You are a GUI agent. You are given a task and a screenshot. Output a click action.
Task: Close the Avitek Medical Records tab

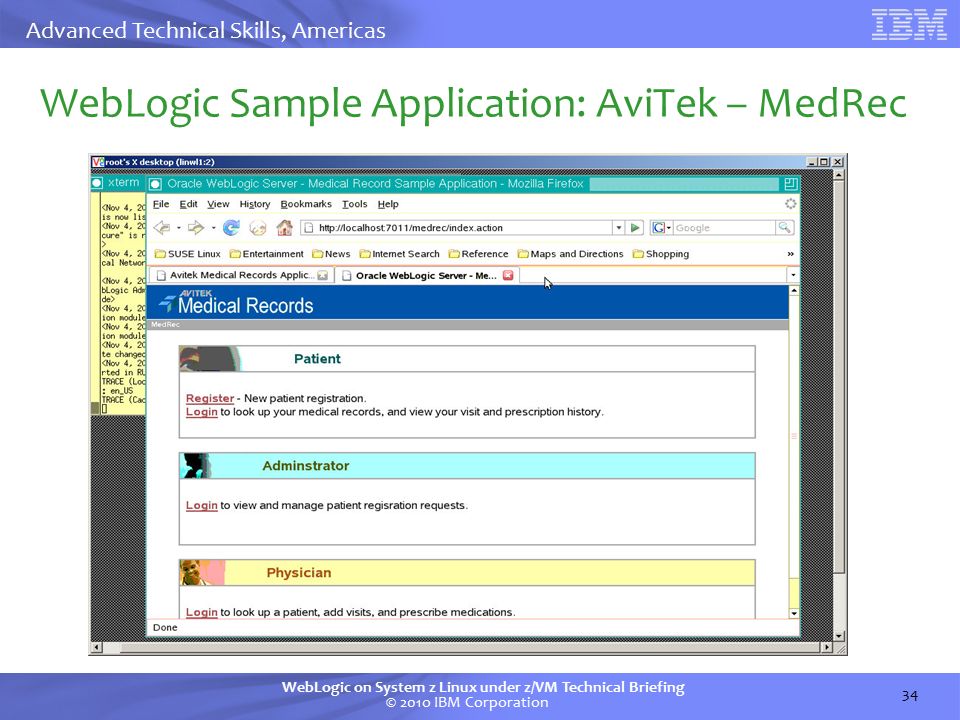[x=323, y=275]
